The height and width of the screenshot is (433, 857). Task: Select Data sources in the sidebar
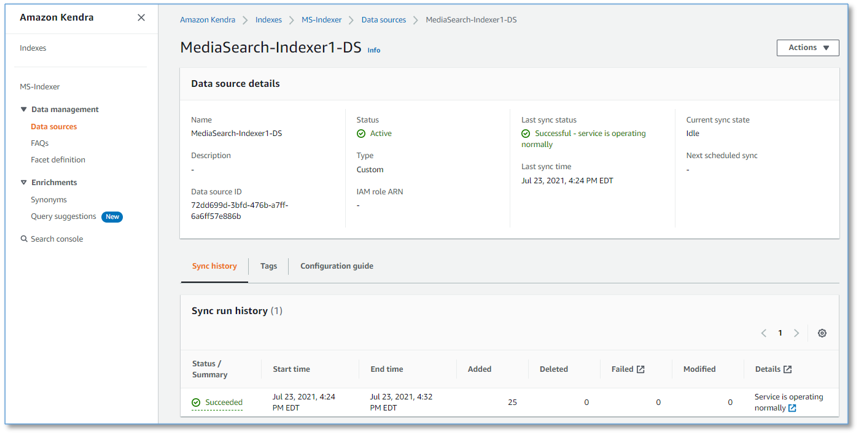[54, 126]
